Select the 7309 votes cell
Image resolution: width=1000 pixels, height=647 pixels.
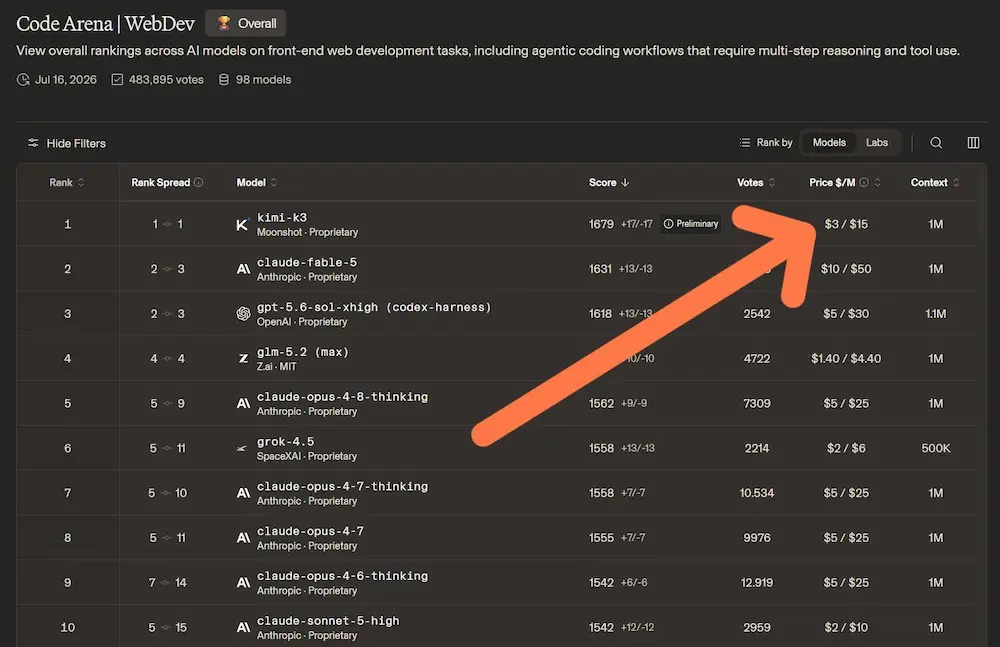(756, 403)
